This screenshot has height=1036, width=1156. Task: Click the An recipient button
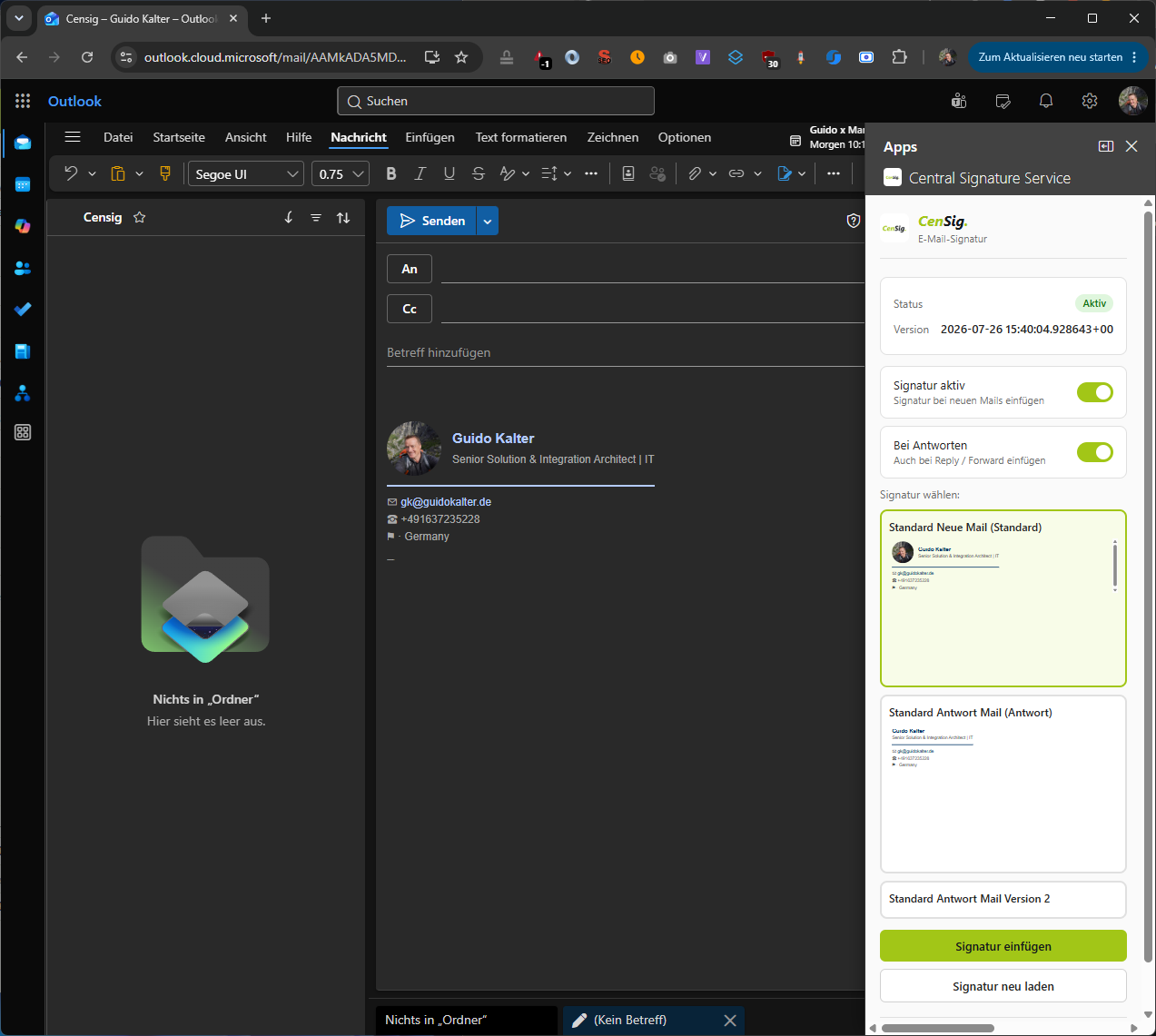(410, 269)
